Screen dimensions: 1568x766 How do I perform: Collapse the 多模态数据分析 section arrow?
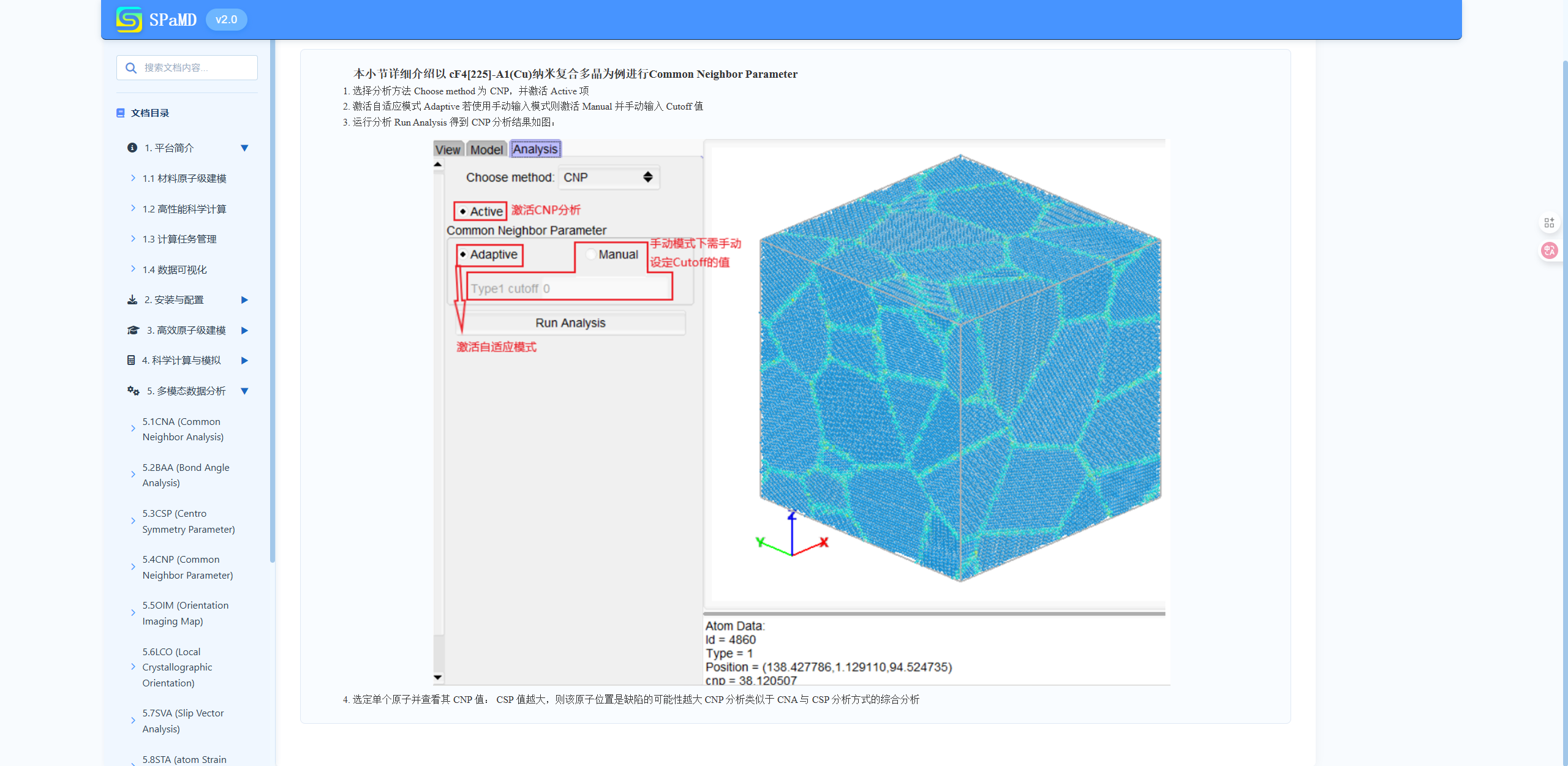(244, 391)
